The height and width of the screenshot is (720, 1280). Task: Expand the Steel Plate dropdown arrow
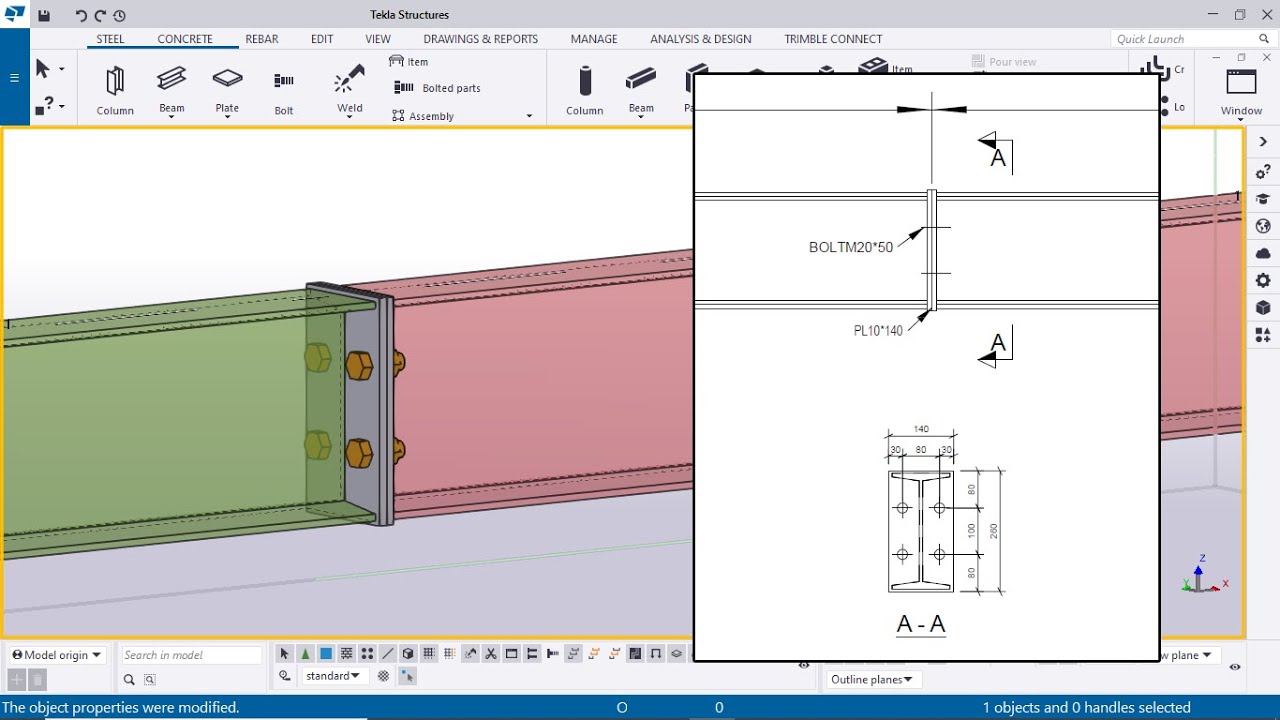click(x=227, y=117)
